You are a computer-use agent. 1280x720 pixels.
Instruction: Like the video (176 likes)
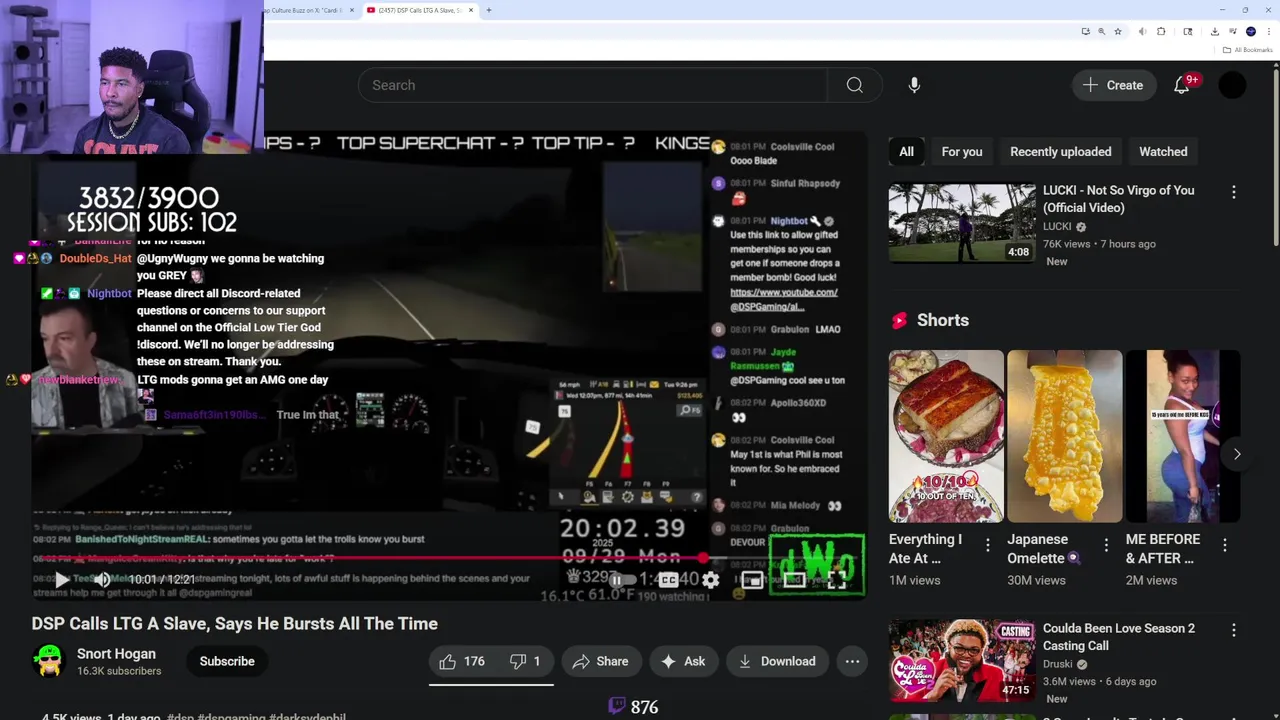pyautogui.click(x=461, y=661)
